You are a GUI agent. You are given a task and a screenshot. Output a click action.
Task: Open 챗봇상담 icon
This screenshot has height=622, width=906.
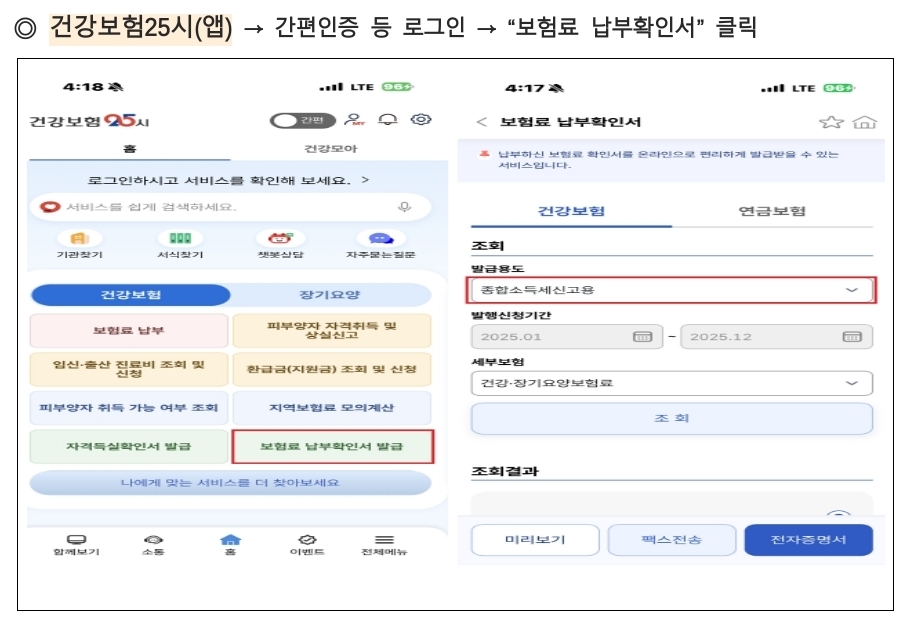pos(280,244)
